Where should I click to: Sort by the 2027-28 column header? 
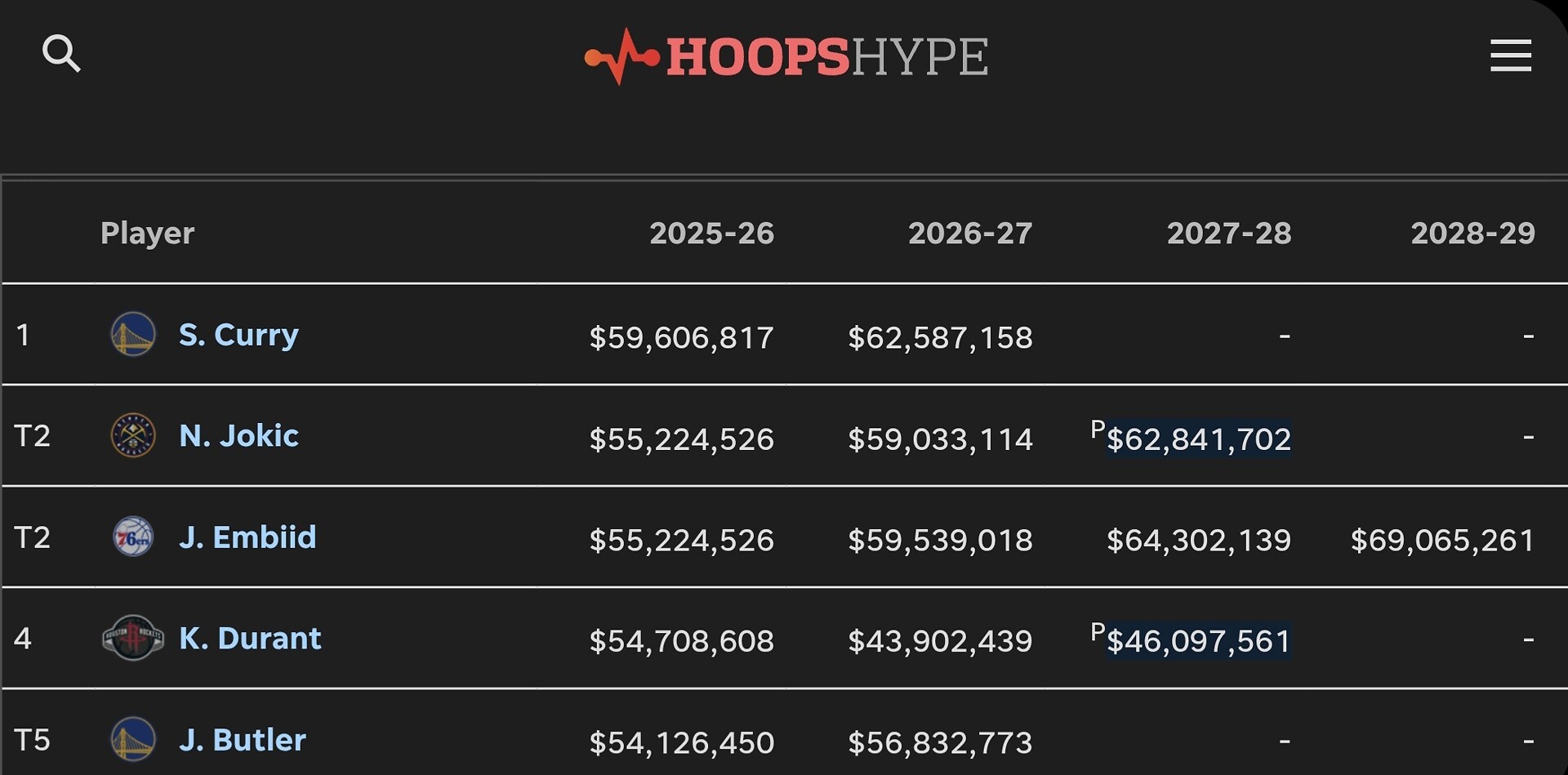tap(1229, 234)
